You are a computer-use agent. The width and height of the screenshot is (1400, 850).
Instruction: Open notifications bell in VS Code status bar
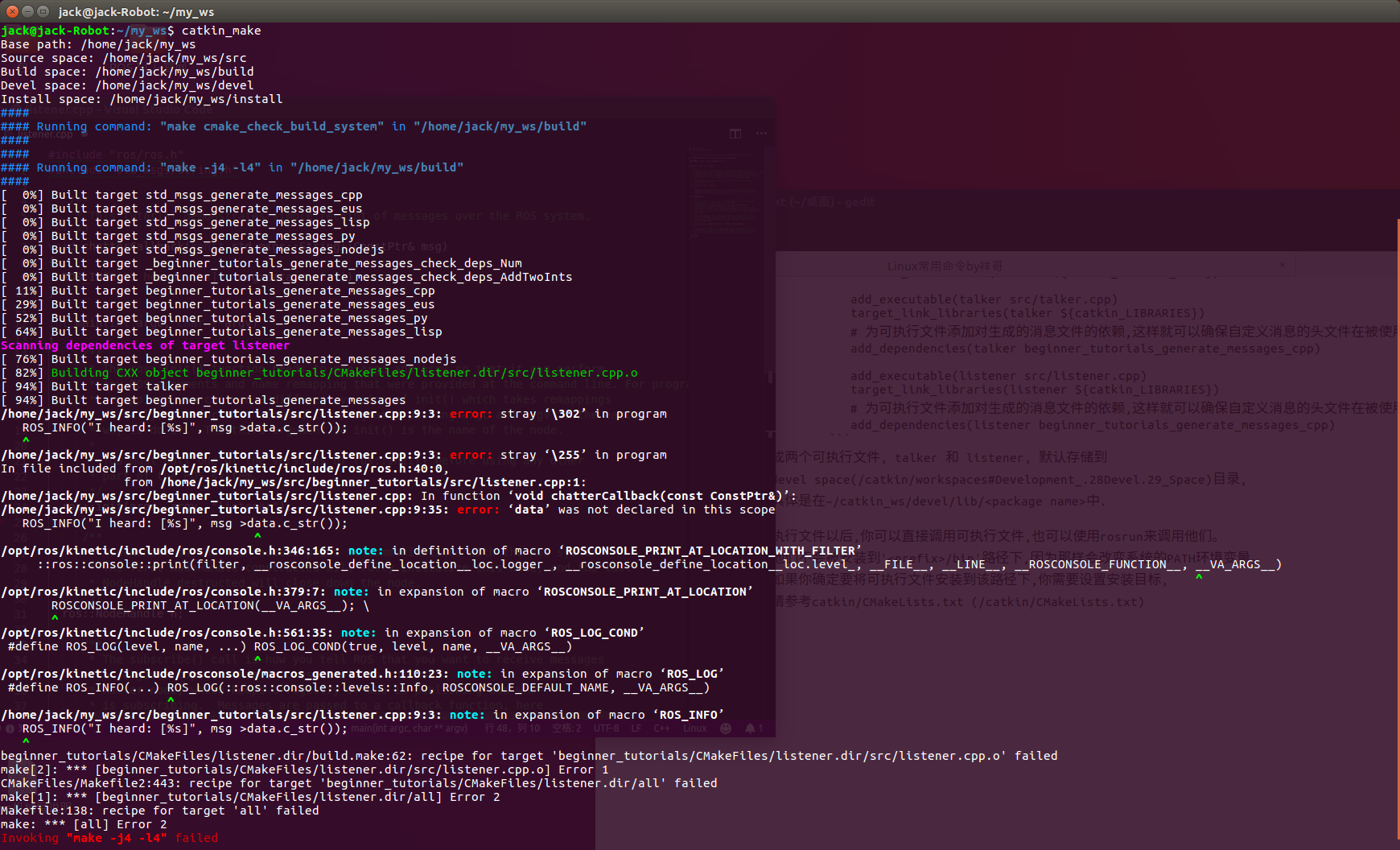(754, 728)
